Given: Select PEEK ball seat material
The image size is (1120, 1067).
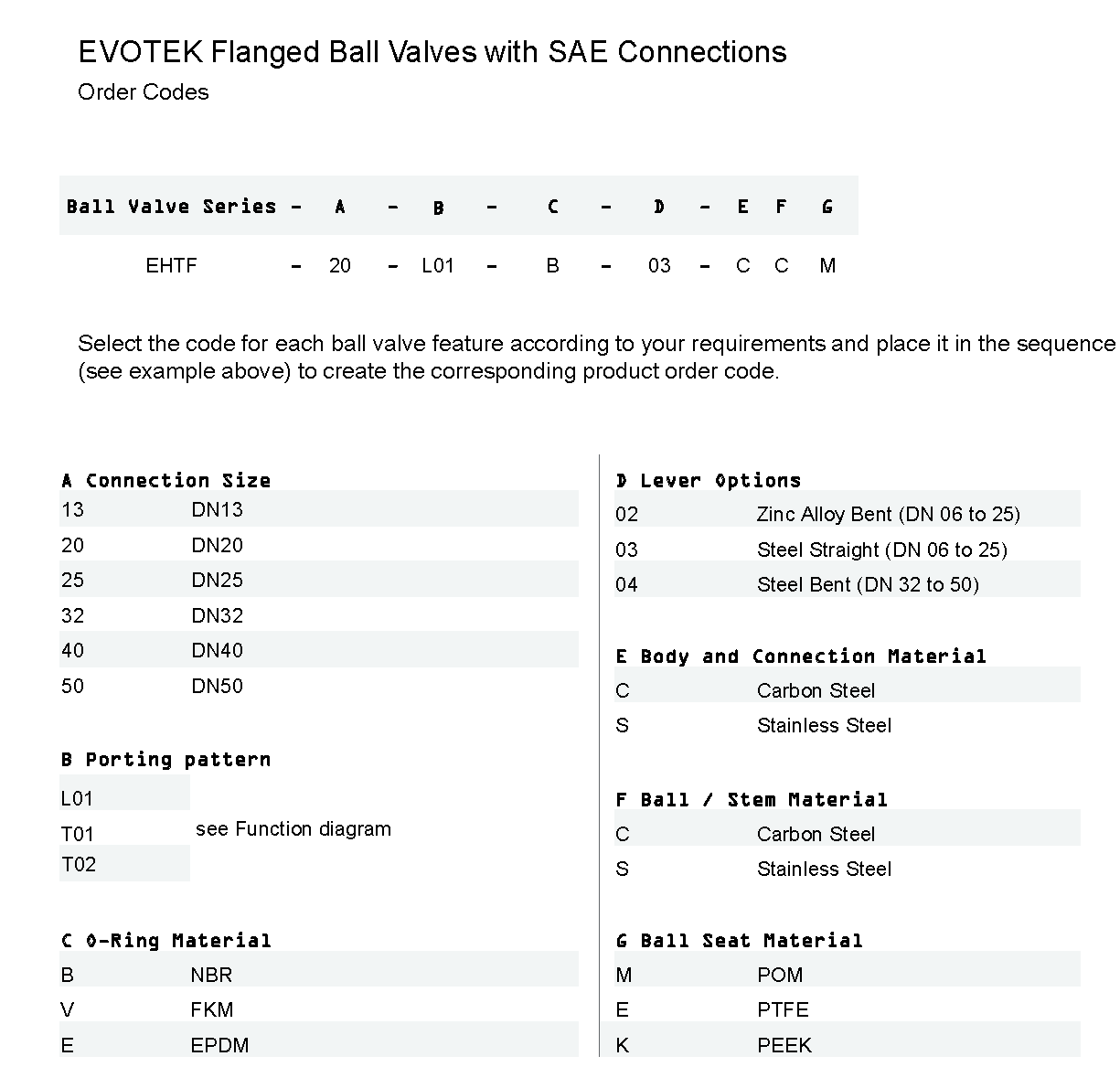Looking at the screenshot, I should pos(784,1046).
